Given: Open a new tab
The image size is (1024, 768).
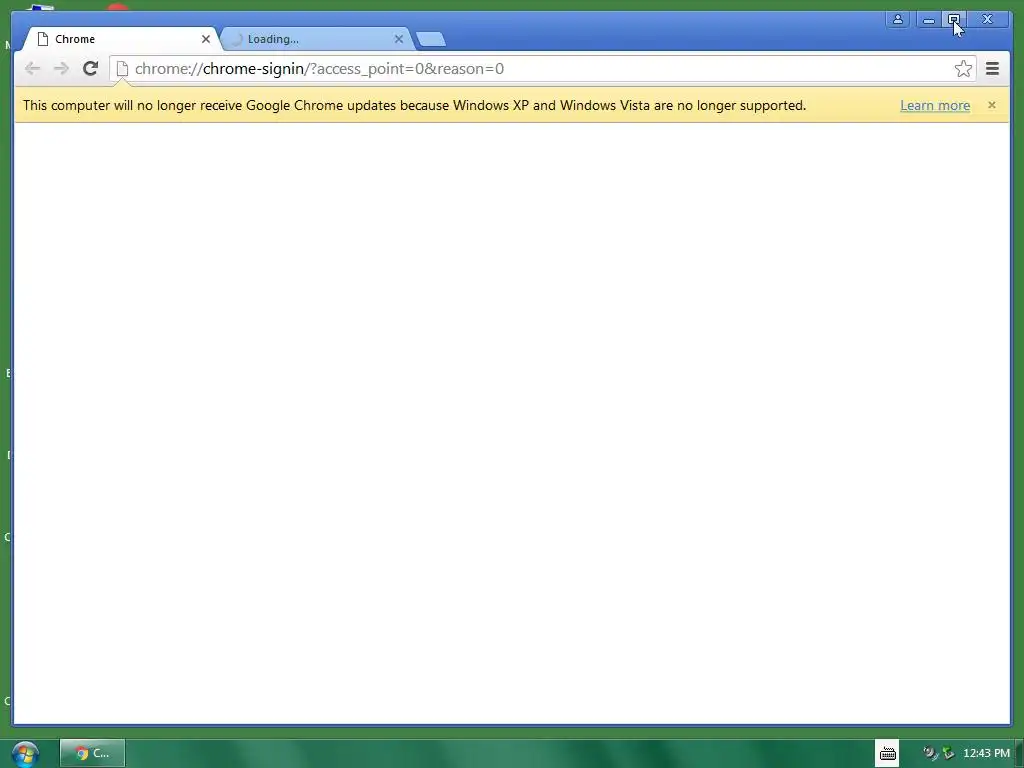Looking at the screenshot, I should tap(431, 39).
